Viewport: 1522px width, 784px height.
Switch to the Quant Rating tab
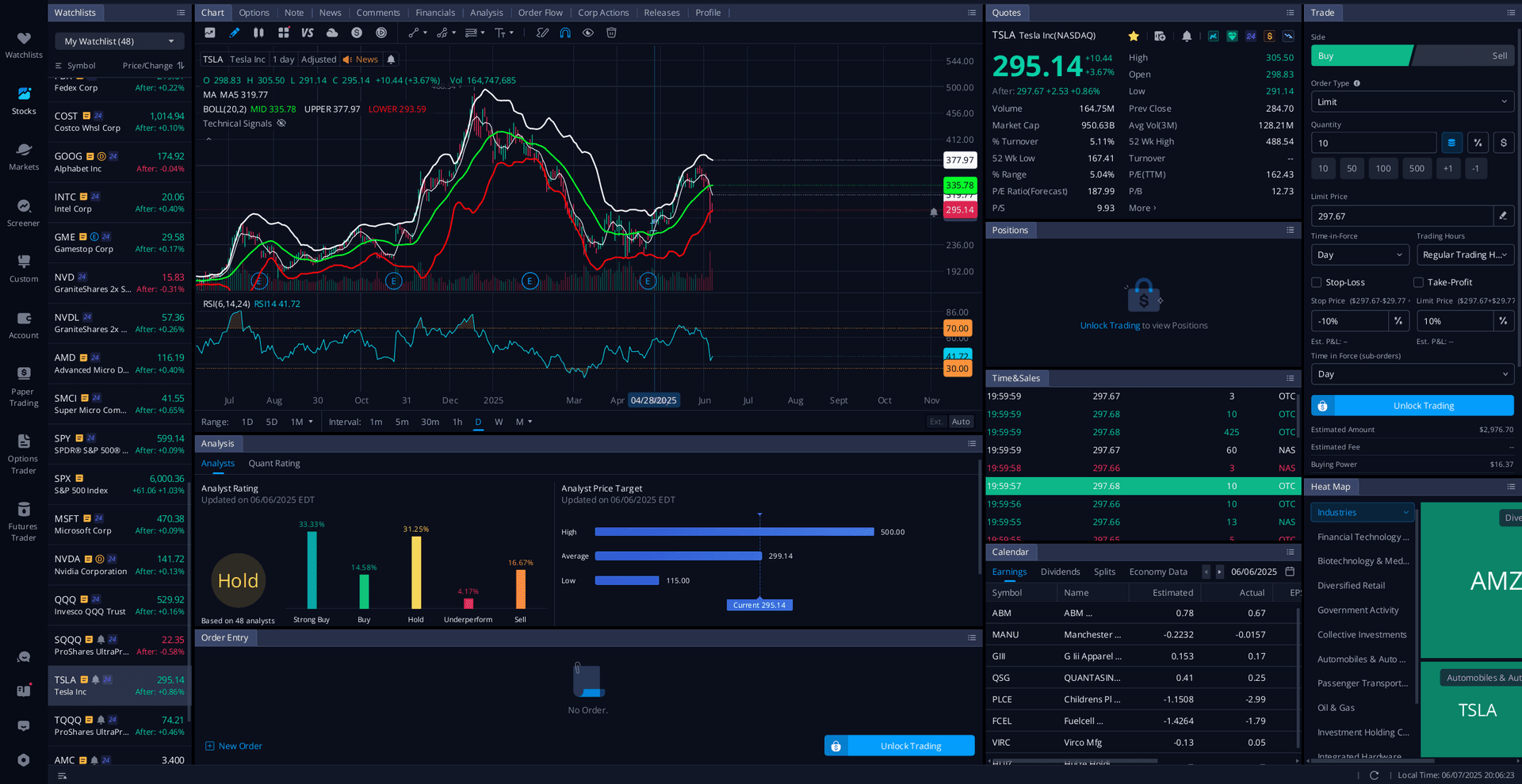[x=273, y=463]
